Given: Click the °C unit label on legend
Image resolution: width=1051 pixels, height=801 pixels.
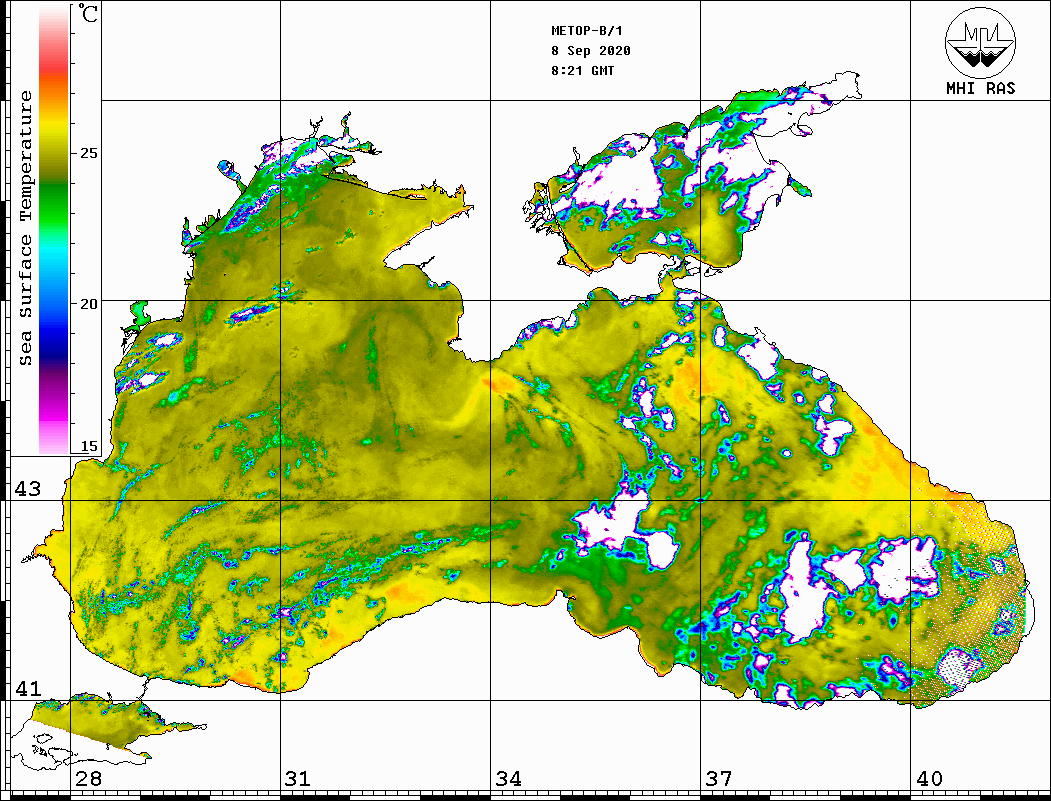Looking at the screenshot, I should pos(88,13).
